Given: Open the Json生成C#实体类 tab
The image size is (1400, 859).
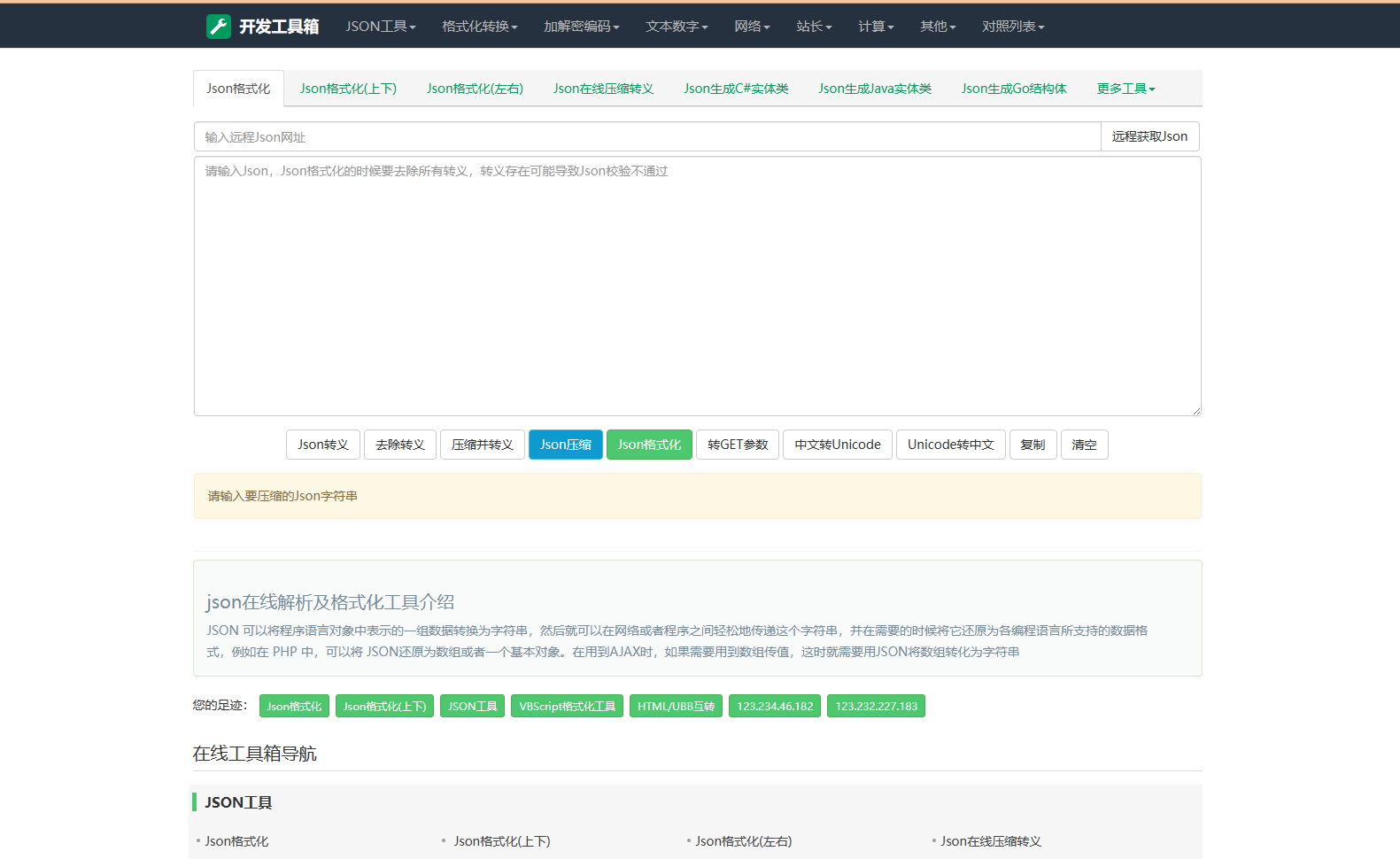Looking at the screenshot, I should pyautogui.click(x=736, y=89).
